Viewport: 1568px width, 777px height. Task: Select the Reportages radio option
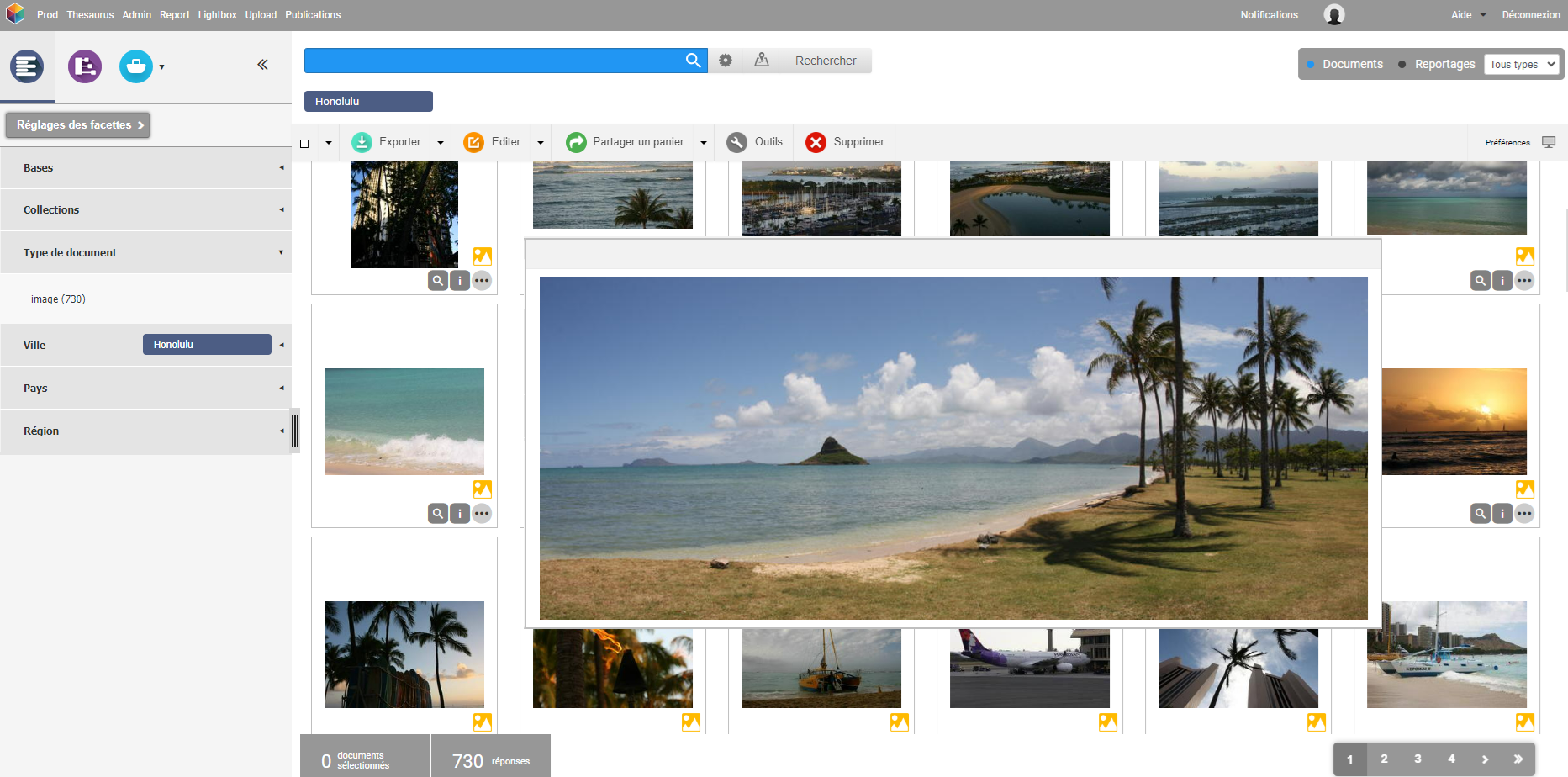pyautogui.click(x=1402, y=65)
